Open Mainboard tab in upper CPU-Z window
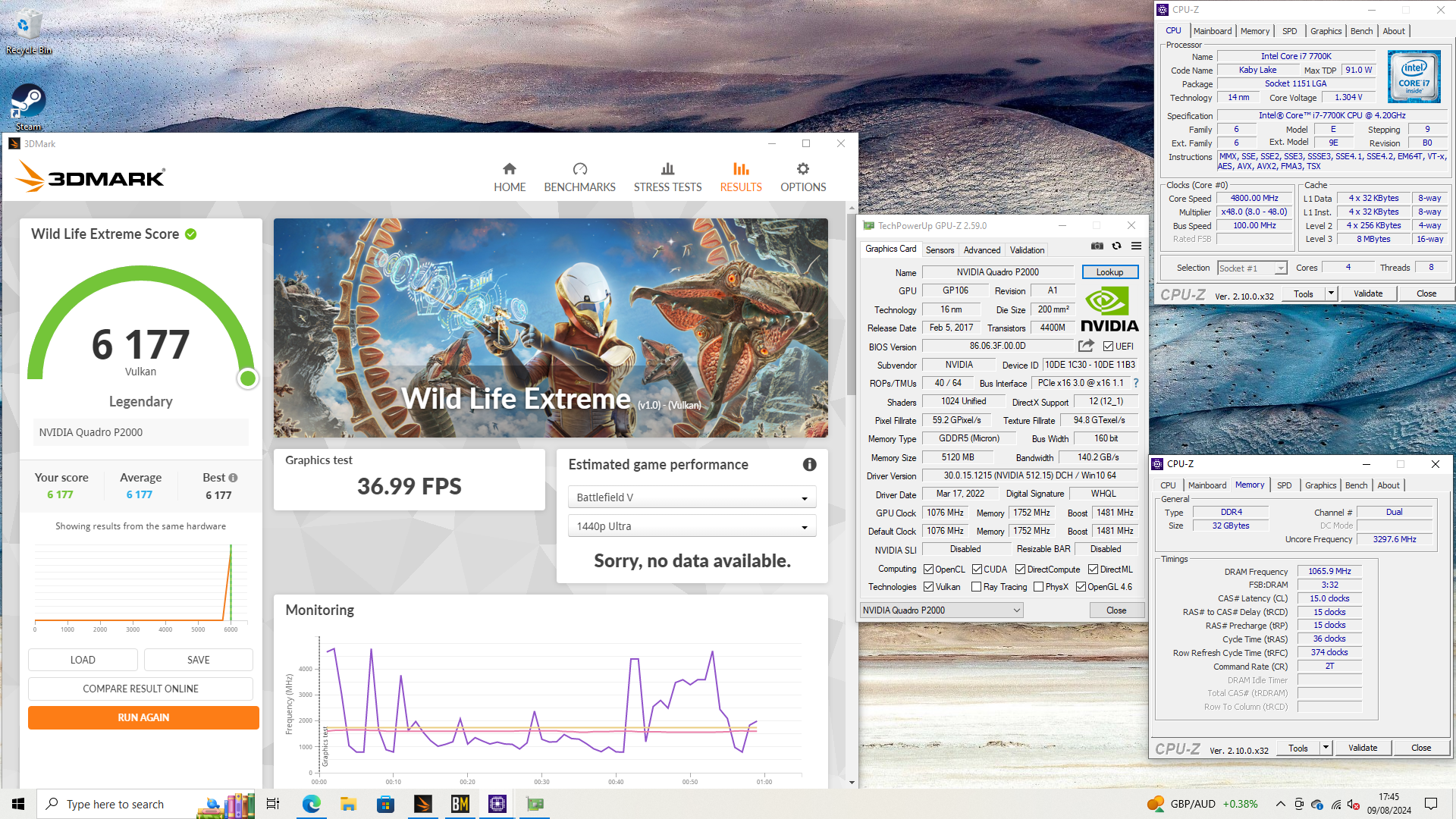 coord(1212,31)
